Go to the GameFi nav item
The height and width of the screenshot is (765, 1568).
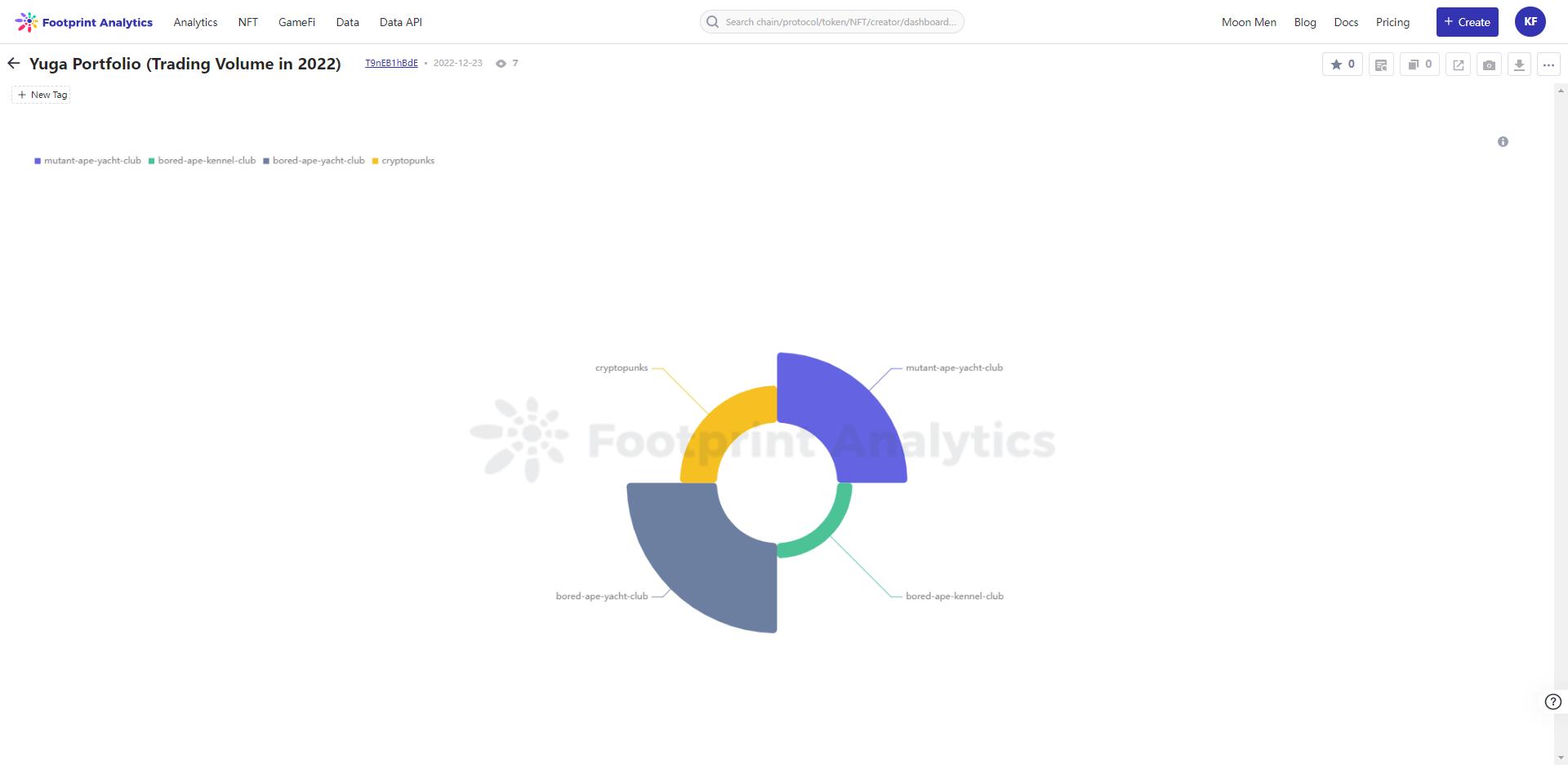coord(296,22)
